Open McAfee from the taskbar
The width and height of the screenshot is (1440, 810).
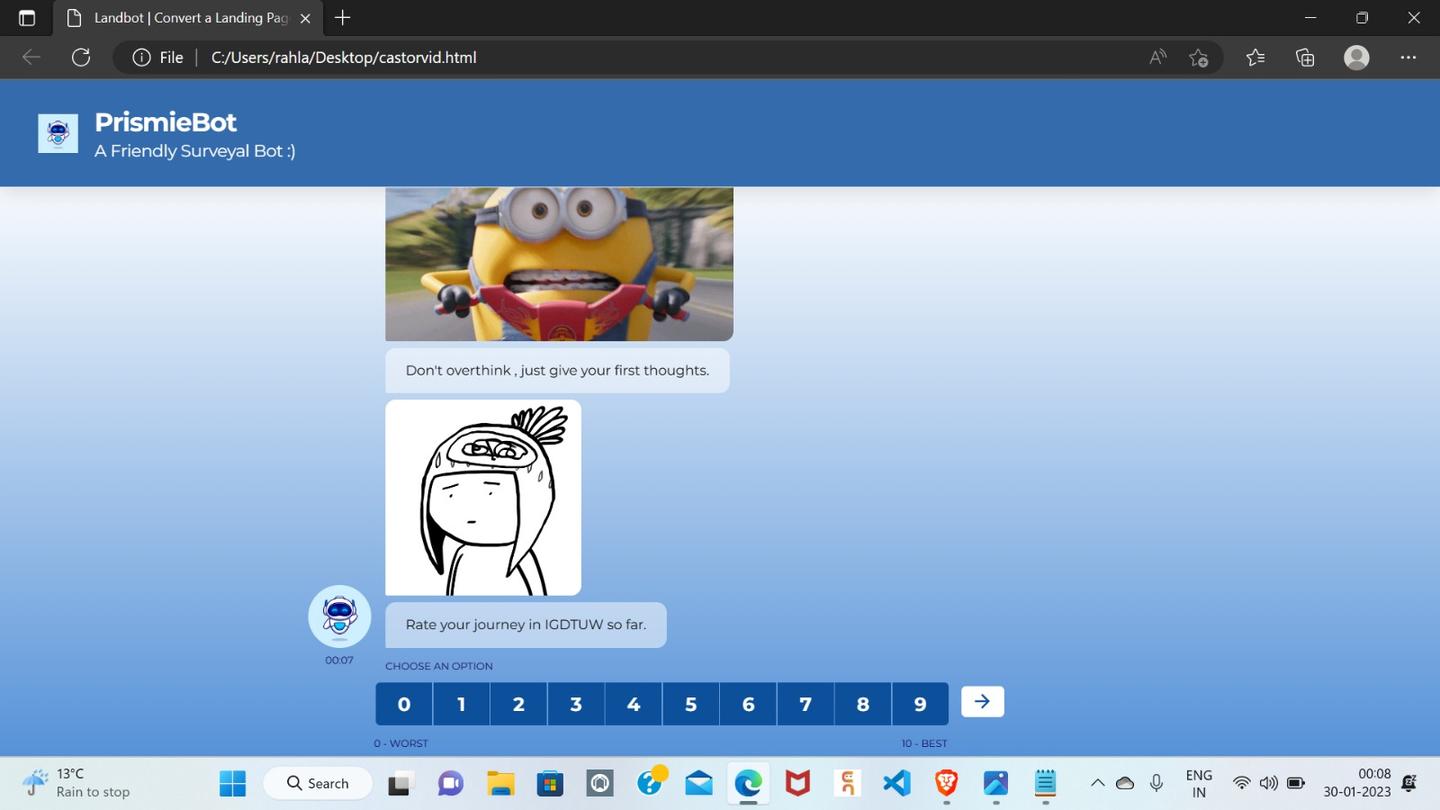tap(797, 783)
